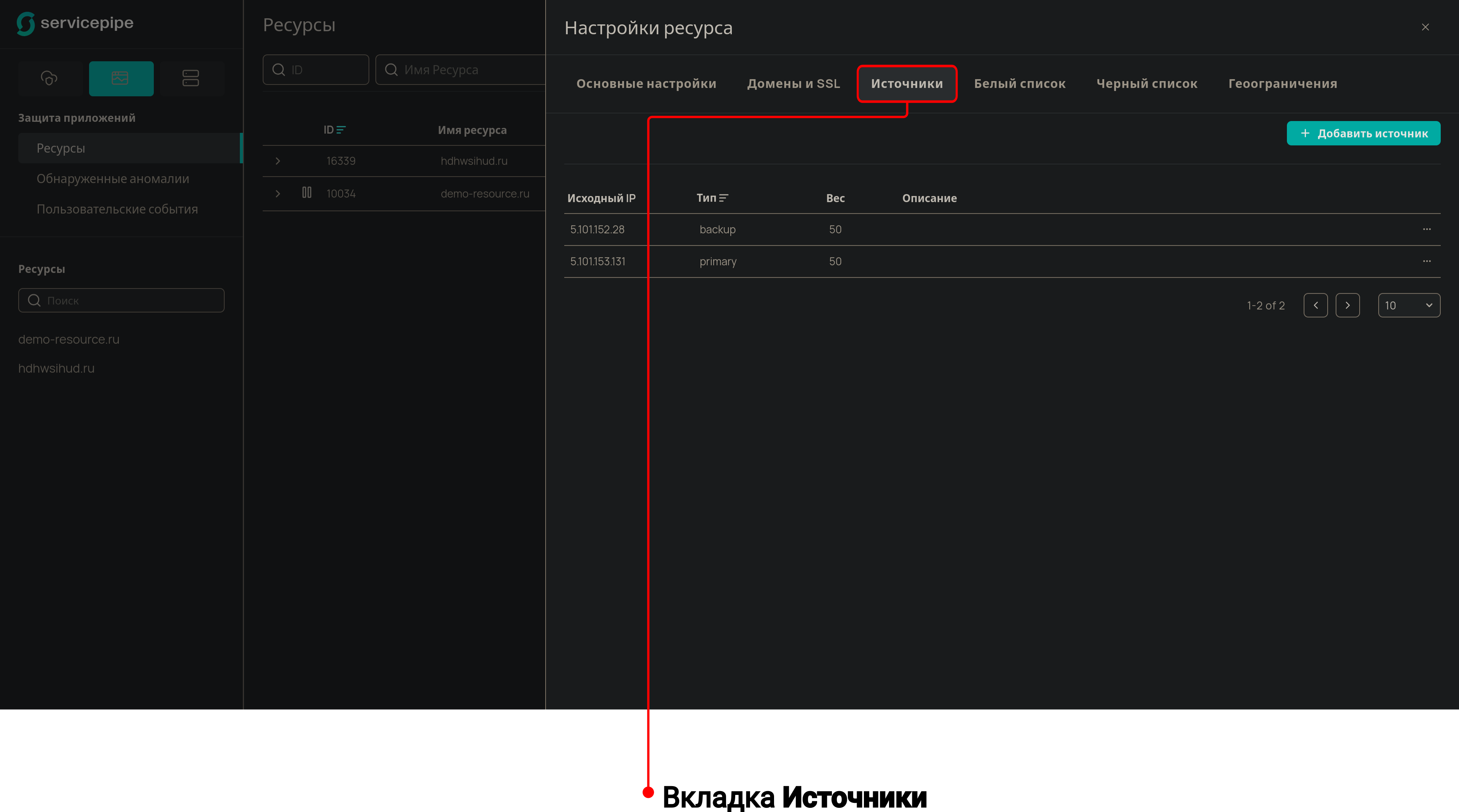The height and width of the screenshot is (812, 1459).
Task: Open the Черный список tab
Action: [1146, 84]
